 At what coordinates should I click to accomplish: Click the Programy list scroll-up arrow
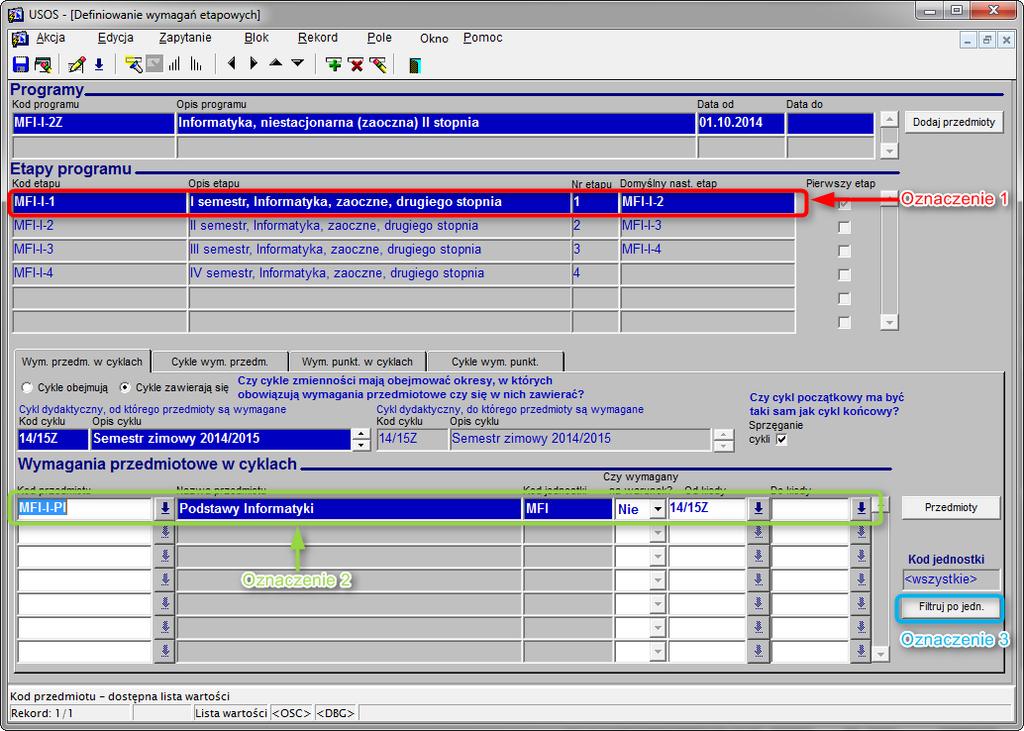(x=889, y=120)
